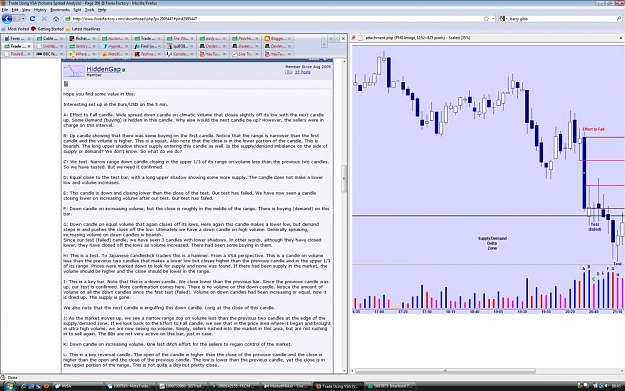
Task: Open the HiddenGap member profile link
Action: pos(103,69)
